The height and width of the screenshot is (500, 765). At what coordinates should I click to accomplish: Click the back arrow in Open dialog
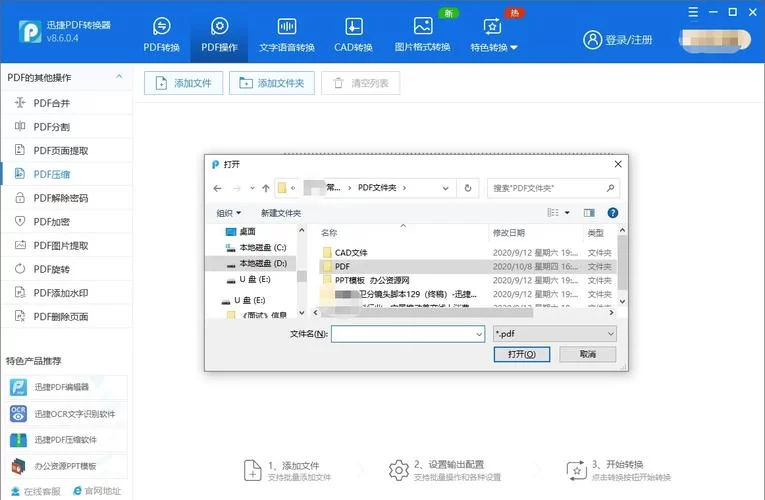click(x=218, y=188)
